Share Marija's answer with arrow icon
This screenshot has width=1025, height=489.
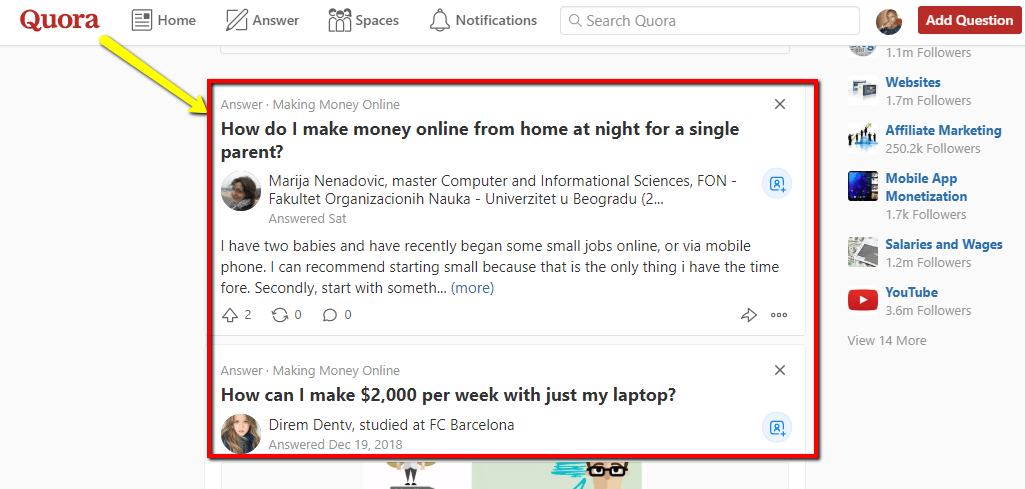pyautogui.click(x=748, y=315)
